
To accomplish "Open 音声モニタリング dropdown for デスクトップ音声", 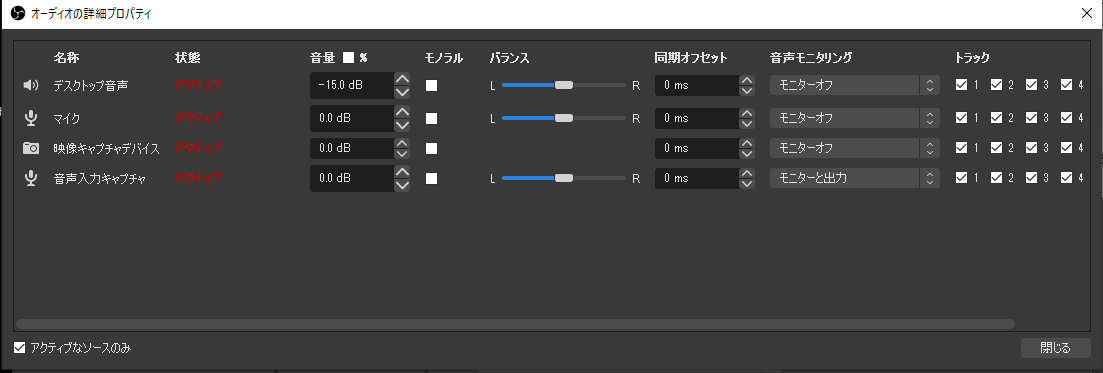I will point(855,85).
